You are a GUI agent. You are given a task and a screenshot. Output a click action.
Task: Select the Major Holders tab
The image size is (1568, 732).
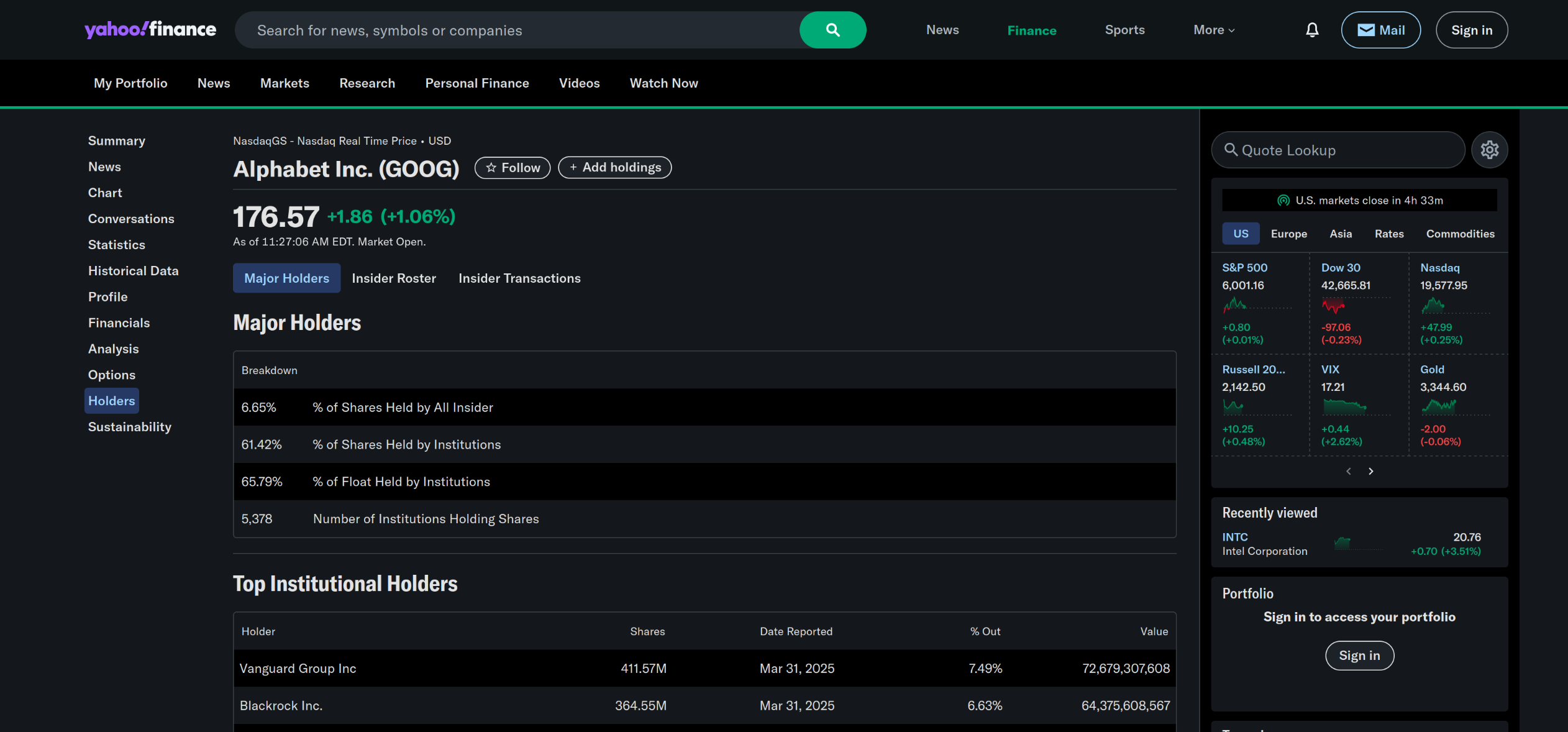286,278
